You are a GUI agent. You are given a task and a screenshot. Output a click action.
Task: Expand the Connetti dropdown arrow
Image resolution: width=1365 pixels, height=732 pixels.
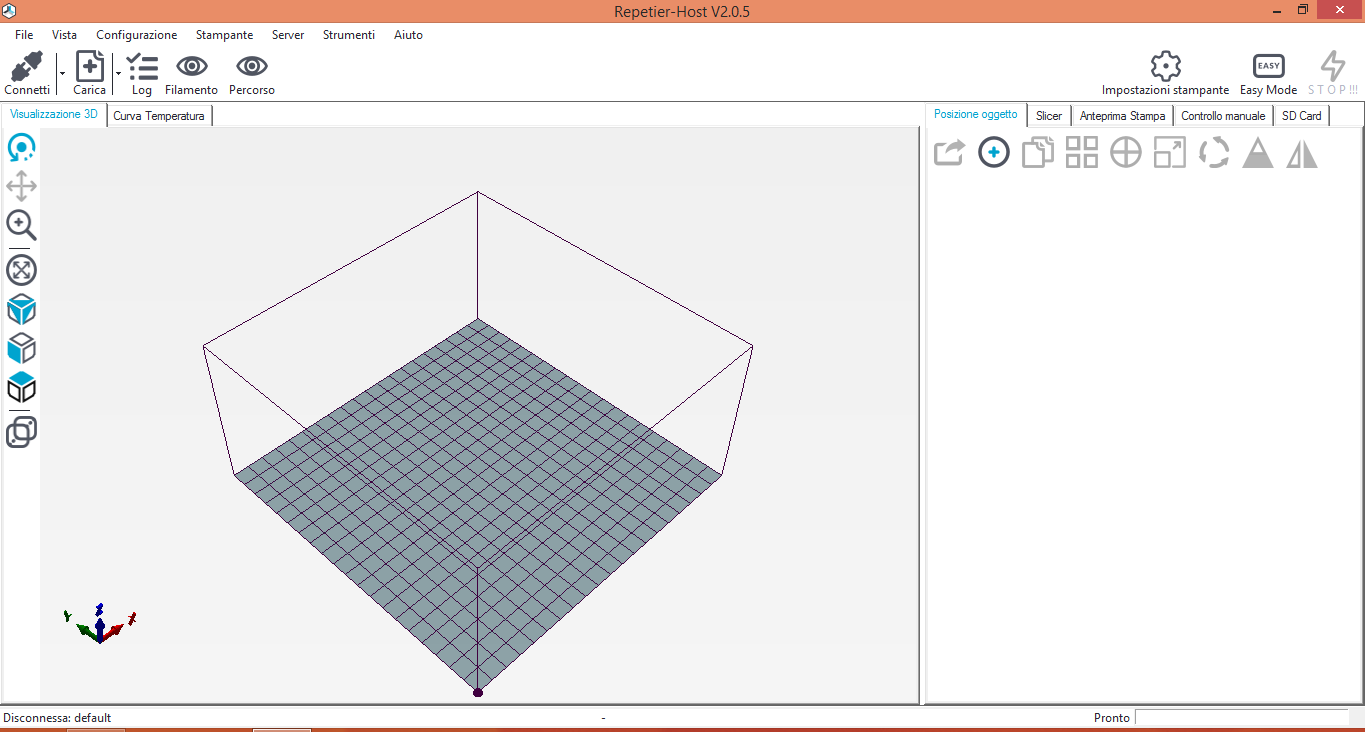coord(62,73)
